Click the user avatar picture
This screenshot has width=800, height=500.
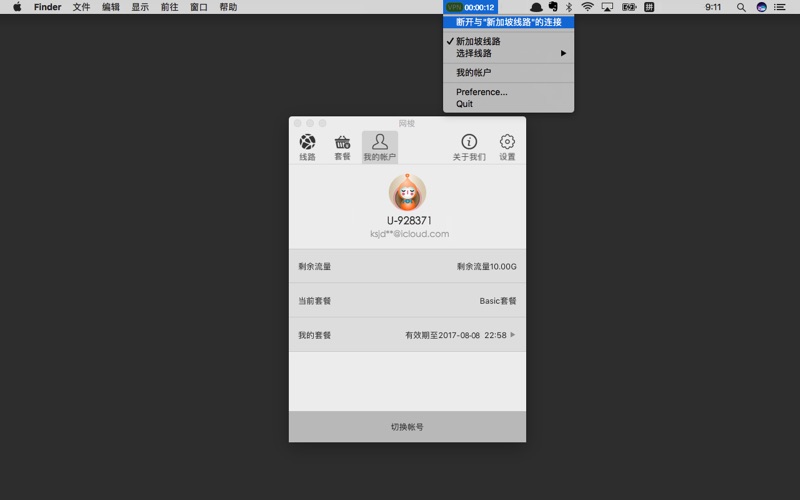(x=407, y=192)
